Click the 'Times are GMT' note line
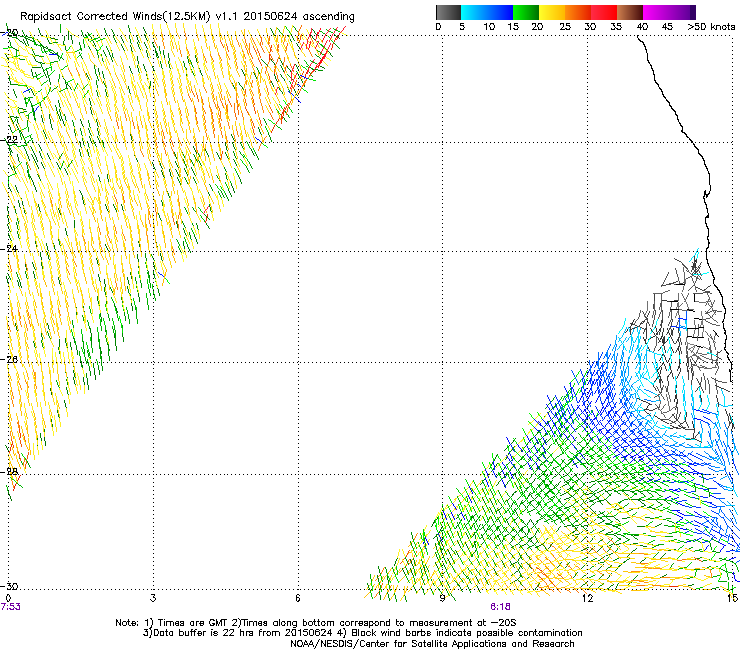 (x=316, y=623)
